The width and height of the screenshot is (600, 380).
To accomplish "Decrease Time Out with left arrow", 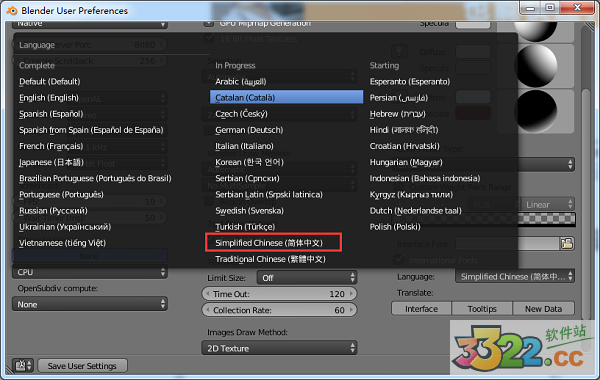I will [x=208, y=294].
